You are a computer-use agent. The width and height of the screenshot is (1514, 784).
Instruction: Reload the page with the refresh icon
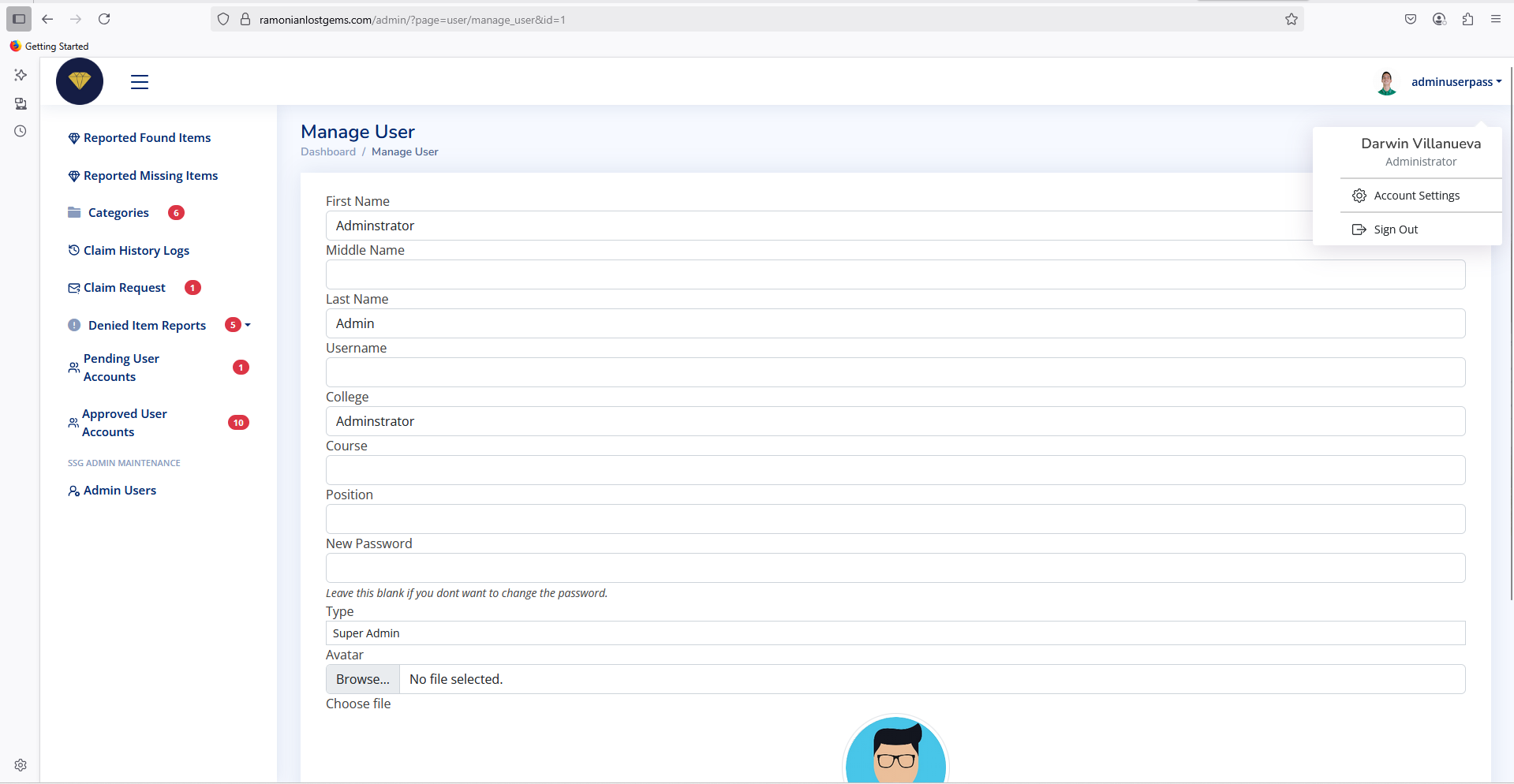point(104,19)
